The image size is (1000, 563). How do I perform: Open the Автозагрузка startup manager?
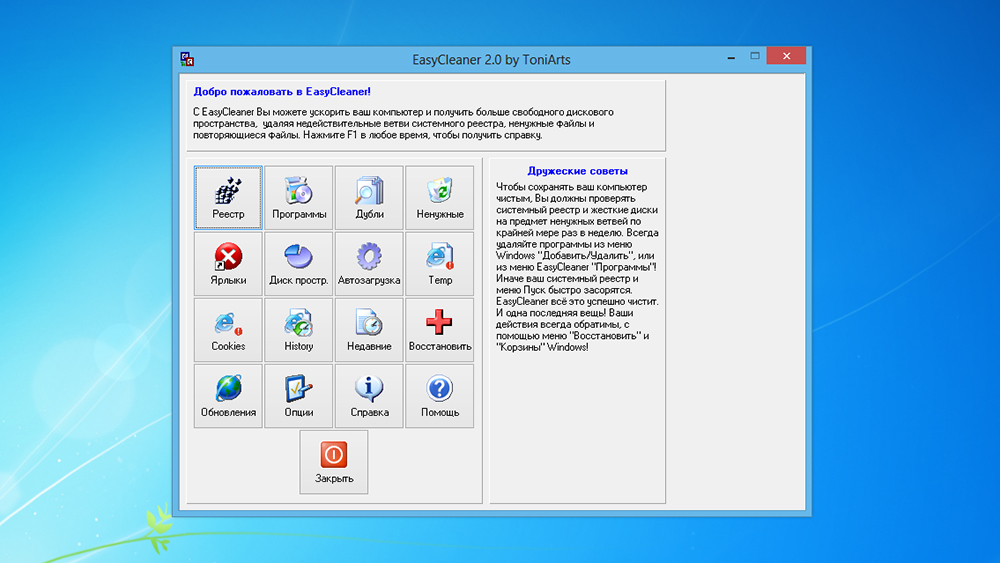[x=369, y=264]
